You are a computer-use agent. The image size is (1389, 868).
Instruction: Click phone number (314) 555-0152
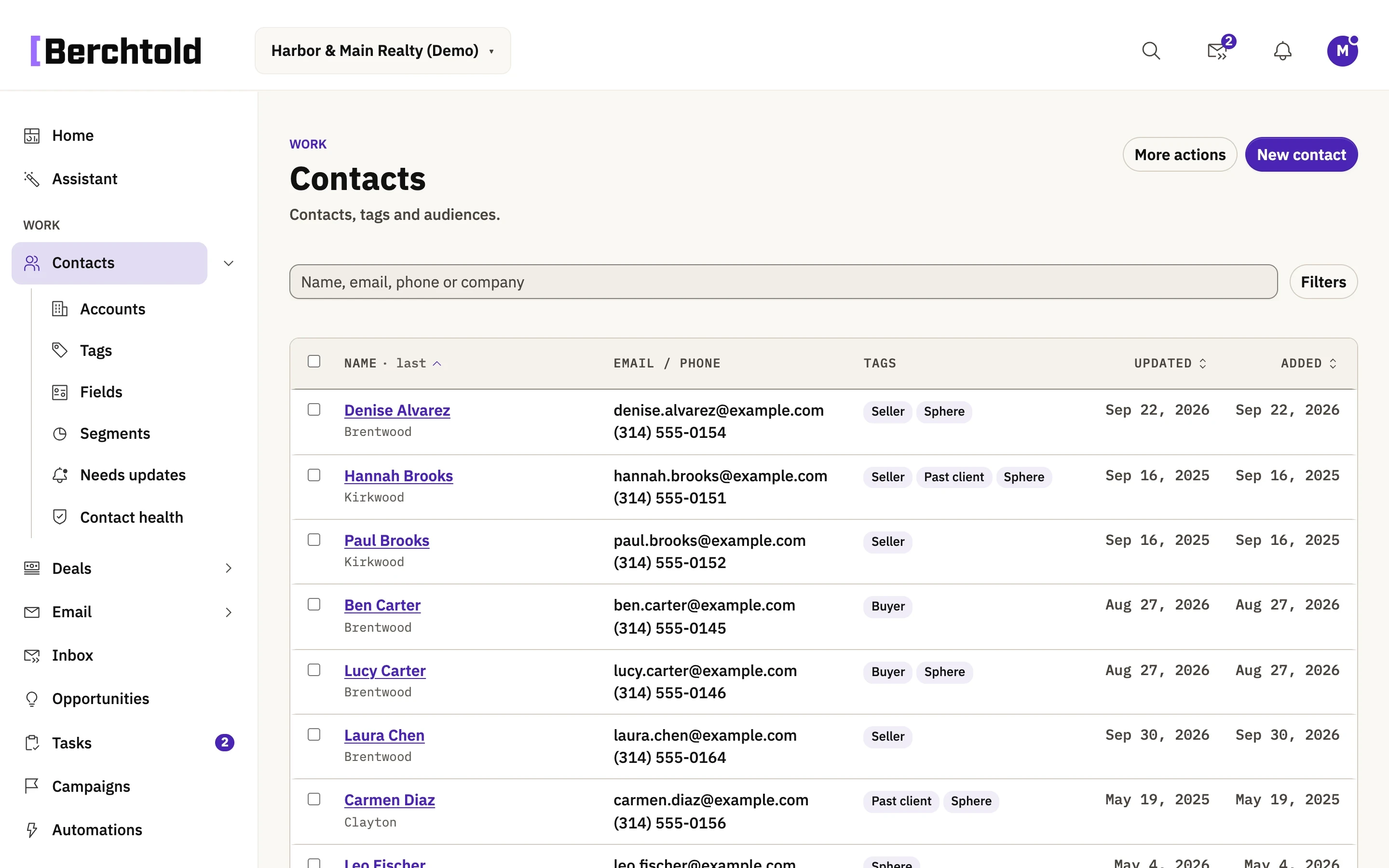(x=669, y=563)
